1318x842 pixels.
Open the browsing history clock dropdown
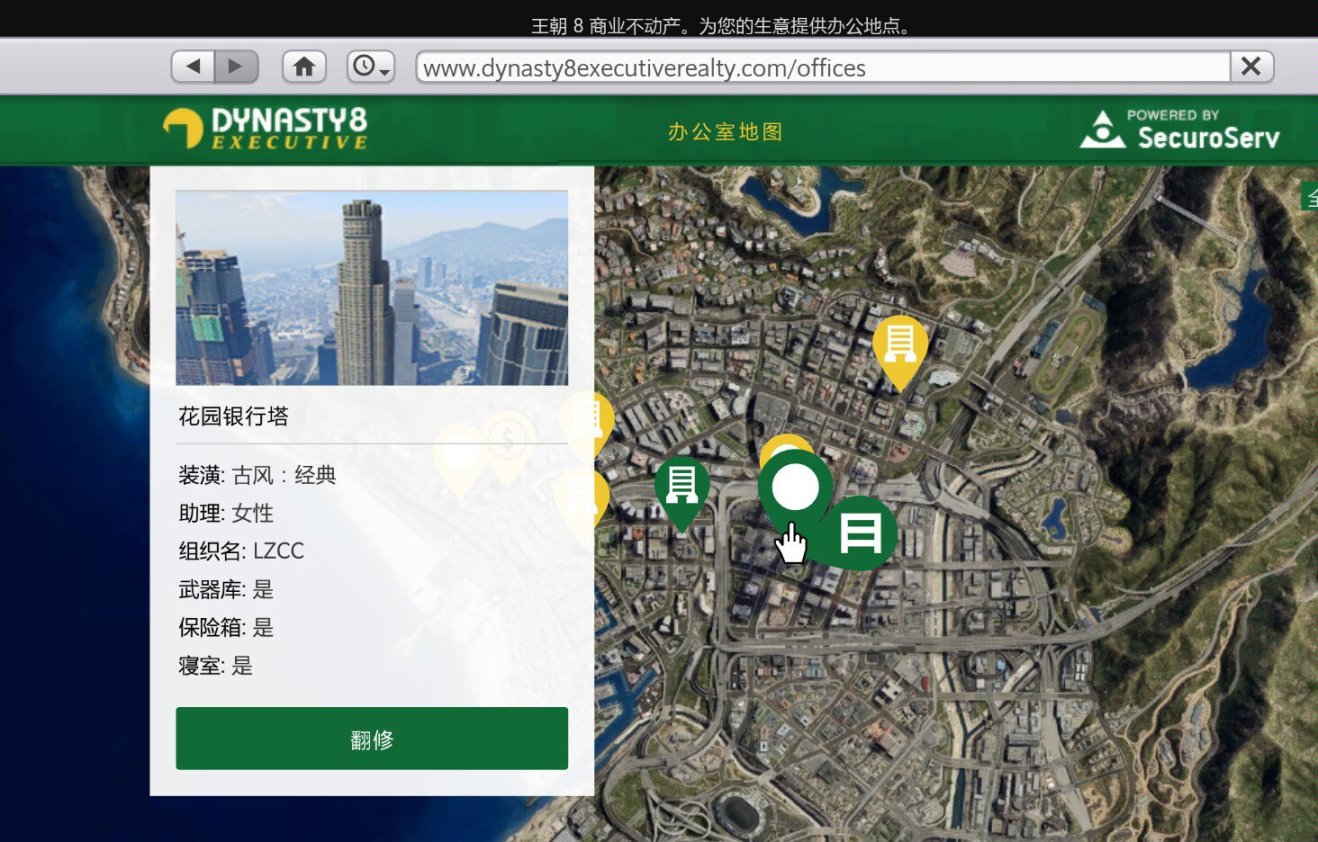tap(371, 67)
